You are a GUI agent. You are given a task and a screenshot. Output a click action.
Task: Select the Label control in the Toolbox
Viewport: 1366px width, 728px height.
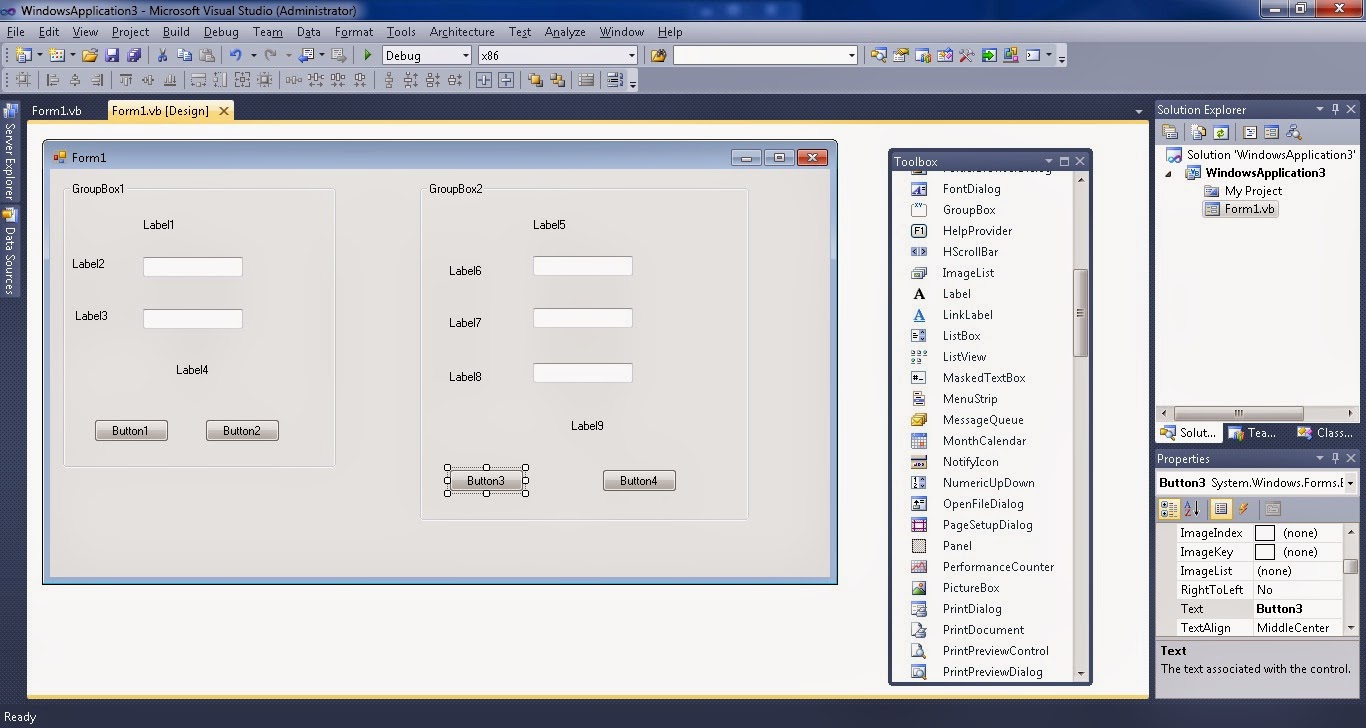pos(956,294)
